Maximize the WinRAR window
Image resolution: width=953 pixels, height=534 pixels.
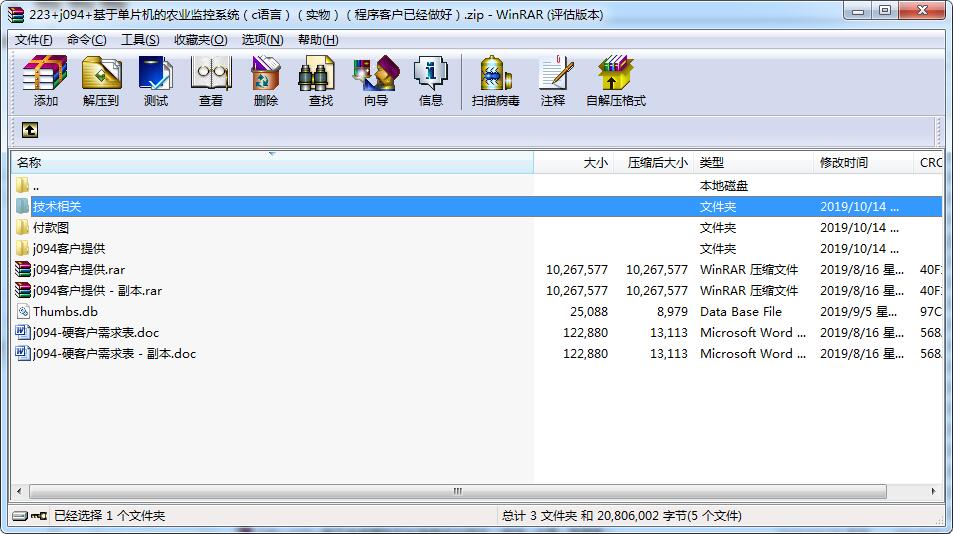pos(885,11)
